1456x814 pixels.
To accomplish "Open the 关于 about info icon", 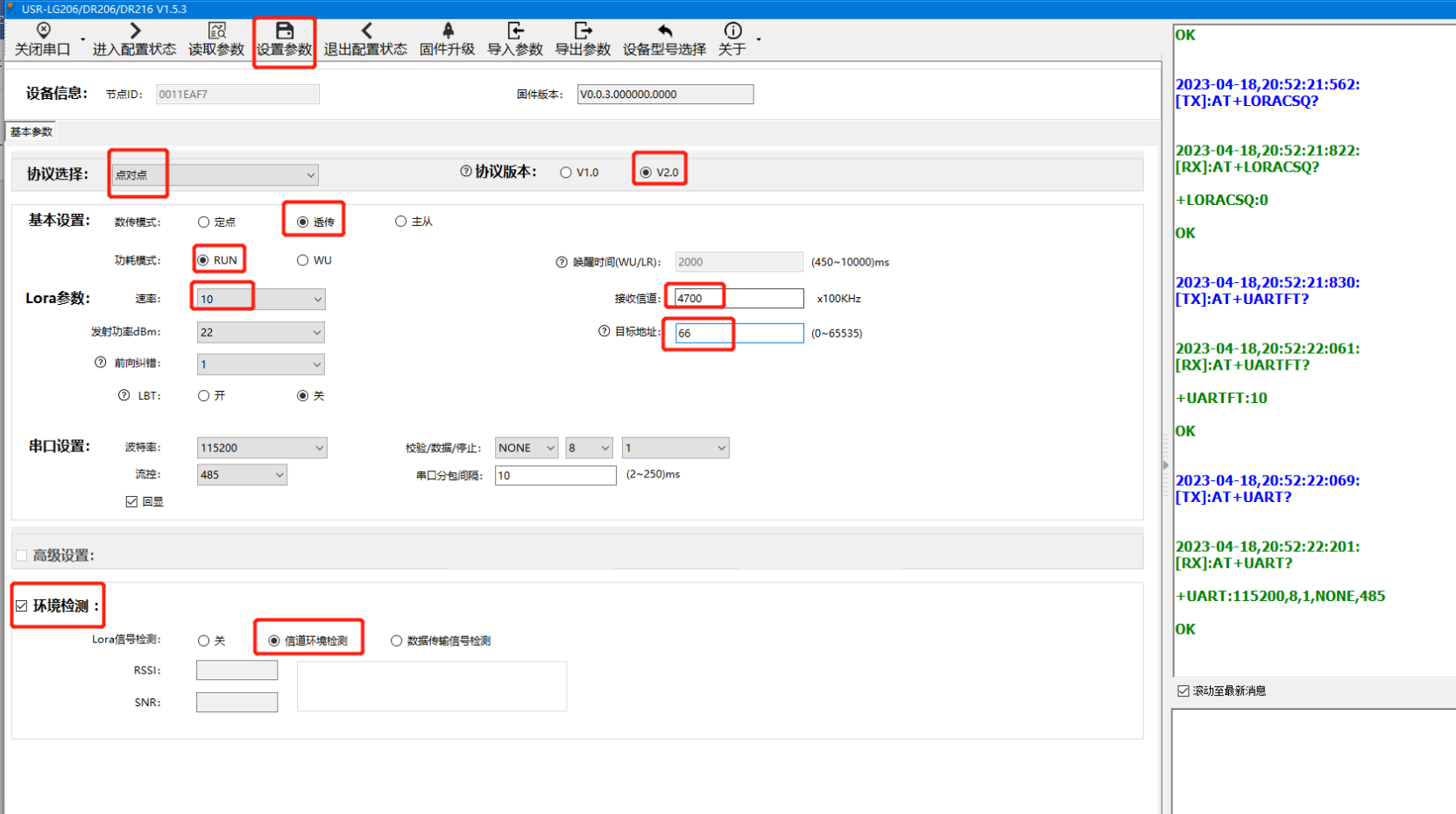I will 732,32.
